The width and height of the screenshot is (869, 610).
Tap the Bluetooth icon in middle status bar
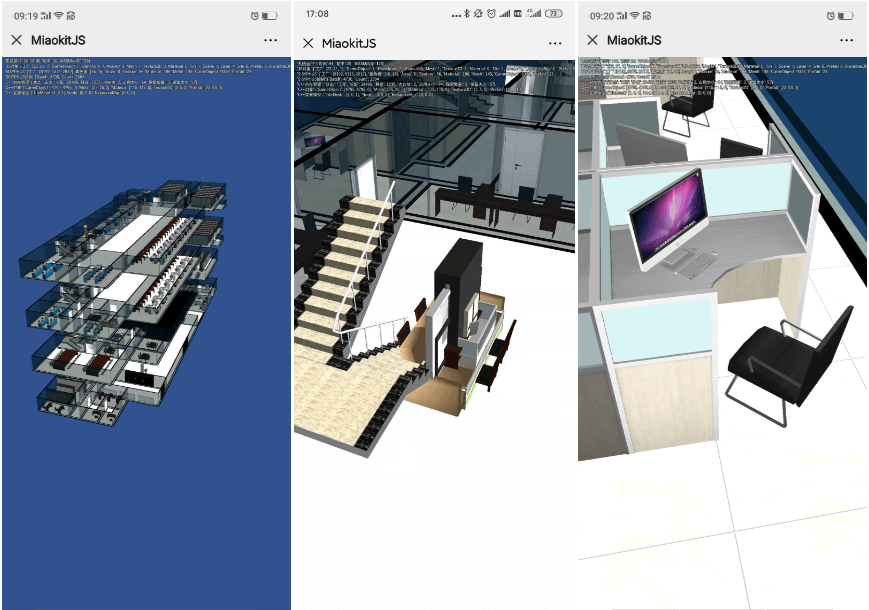(x=467, y=14)
